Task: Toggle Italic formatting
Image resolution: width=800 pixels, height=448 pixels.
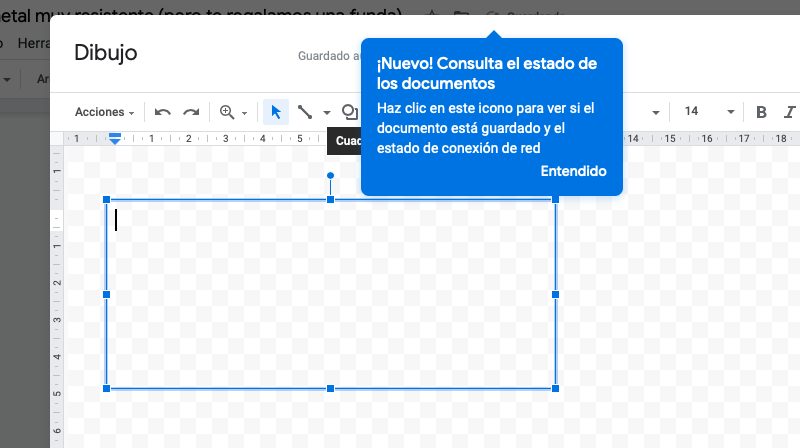Action: [x=790, y=112]
